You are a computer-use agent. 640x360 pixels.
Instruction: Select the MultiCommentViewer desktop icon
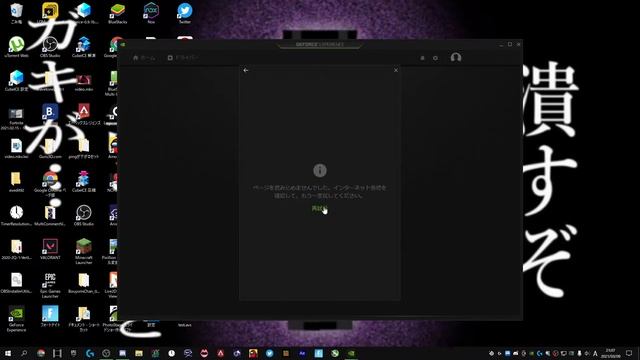(50, 216)
